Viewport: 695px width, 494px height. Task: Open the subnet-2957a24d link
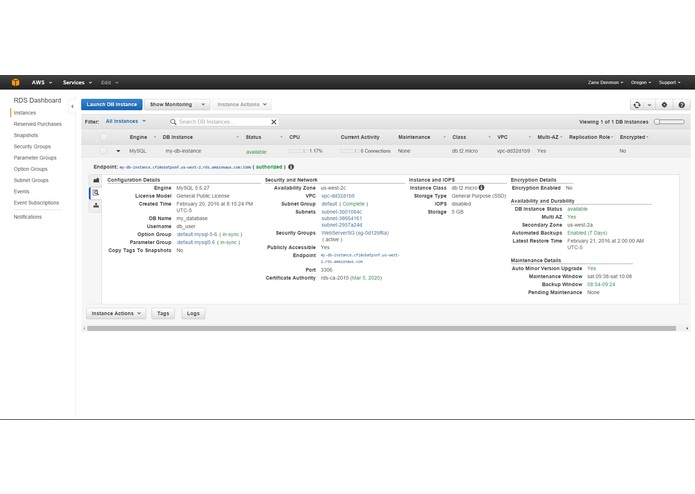[341, 225]
